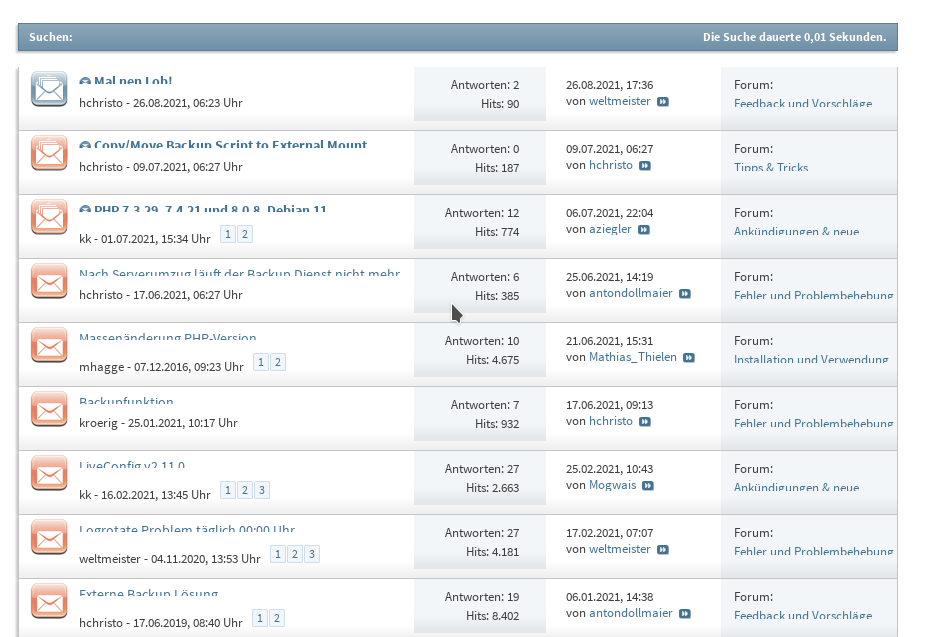Viewport: 927px width, 637px height.
Task: Open Mogwais user profile
Action: pos(612,485)
